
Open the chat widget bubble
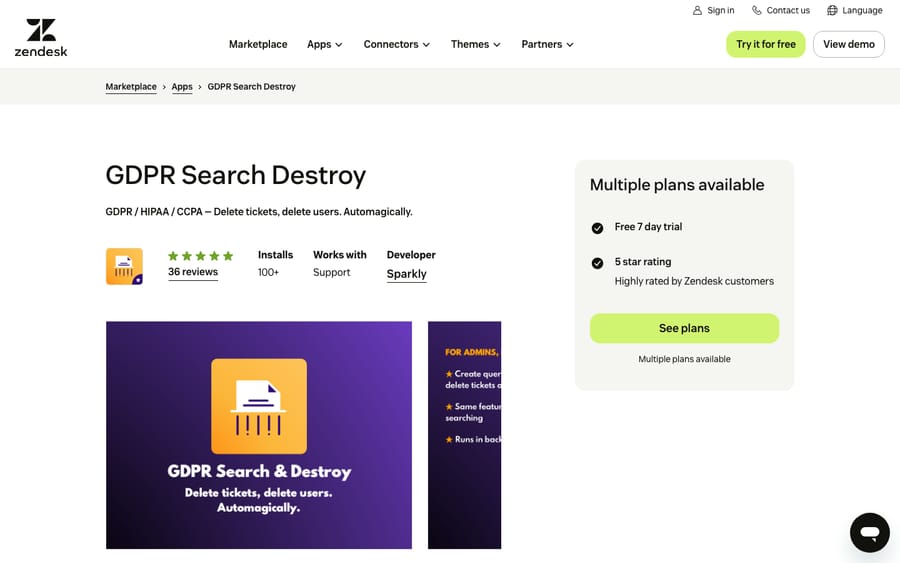tap(870, 533)
